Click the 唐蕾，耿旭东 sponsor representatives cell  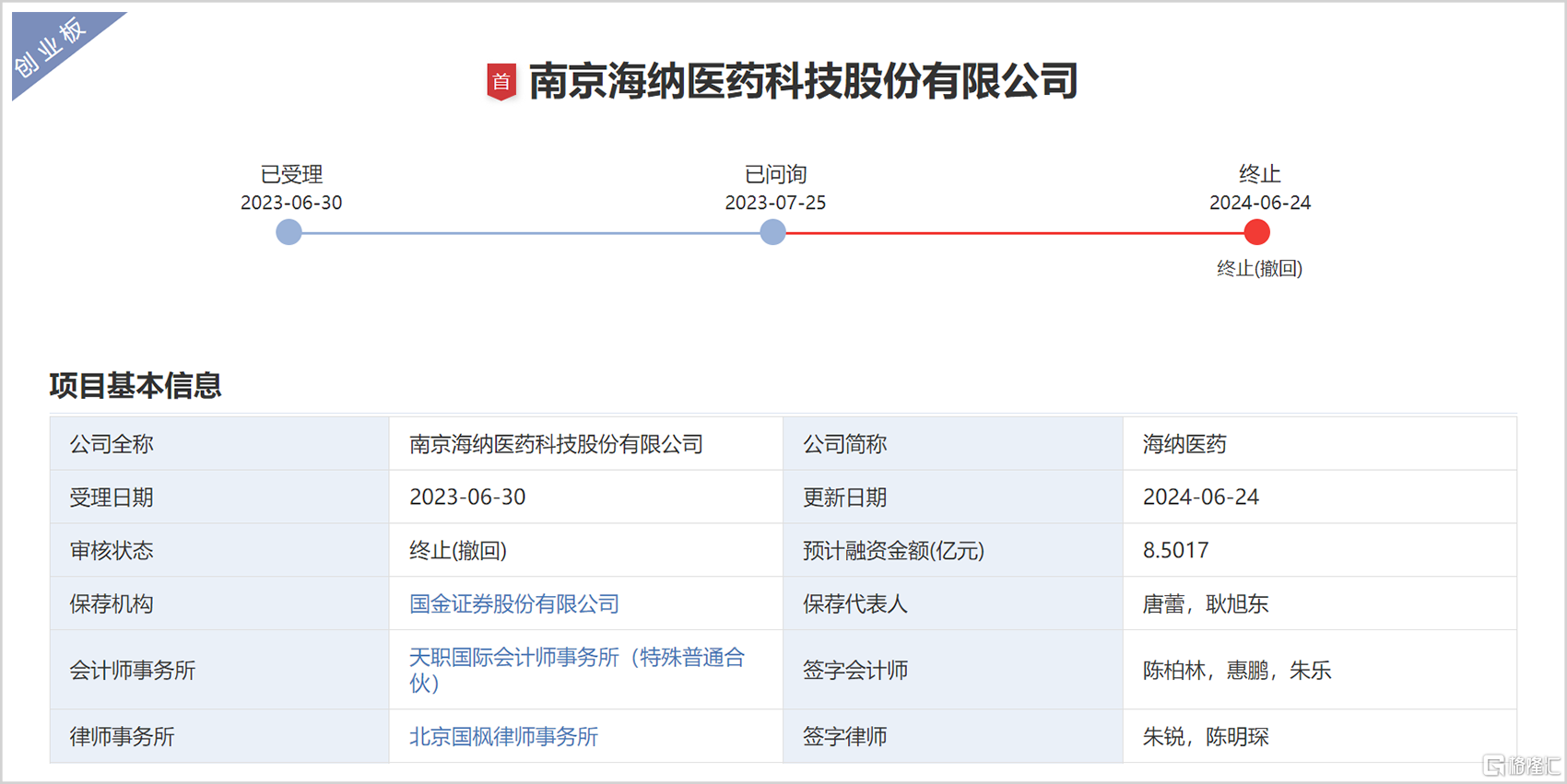click(x=1320, y=604)
